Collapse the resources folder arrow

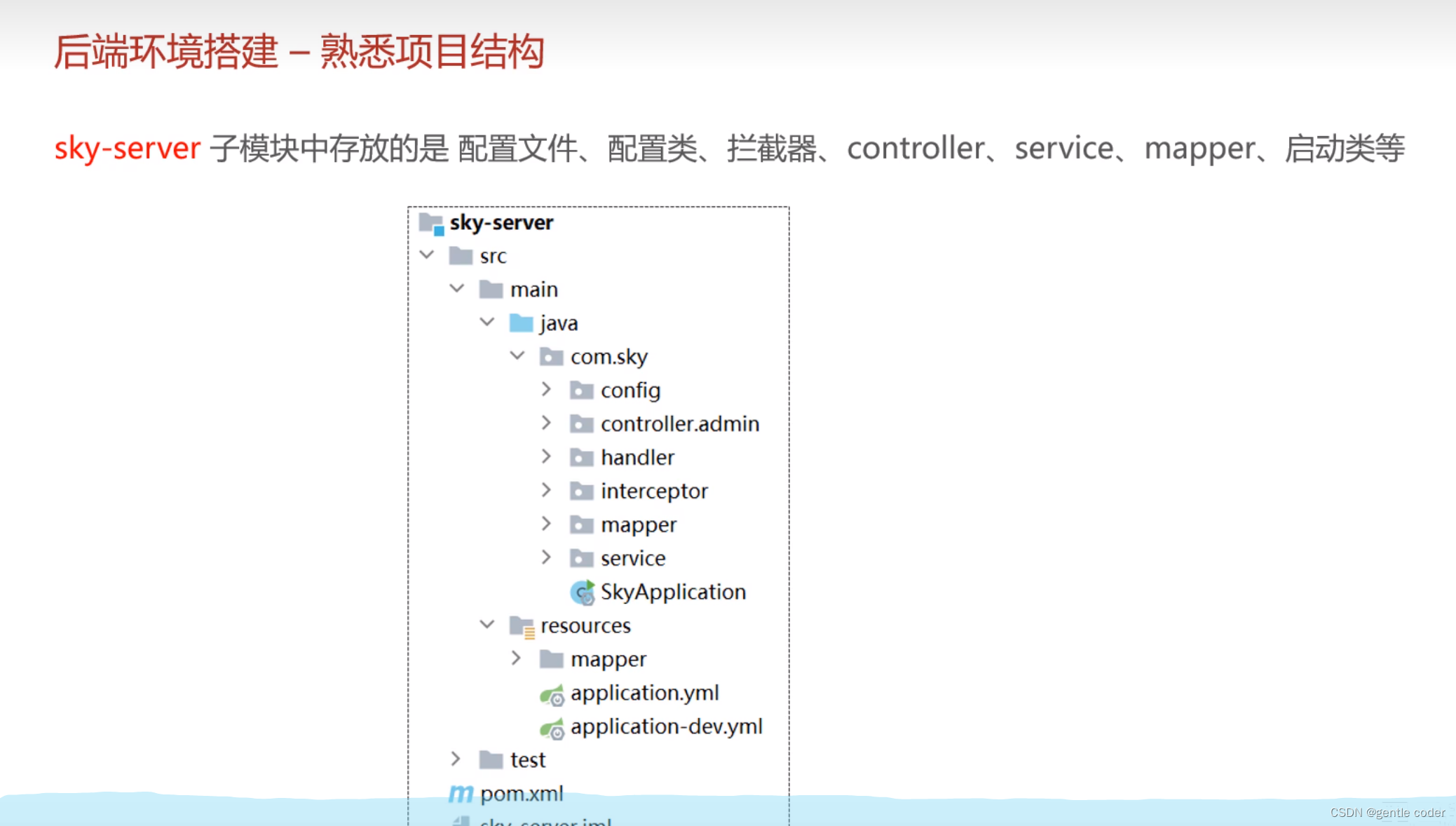487,625
